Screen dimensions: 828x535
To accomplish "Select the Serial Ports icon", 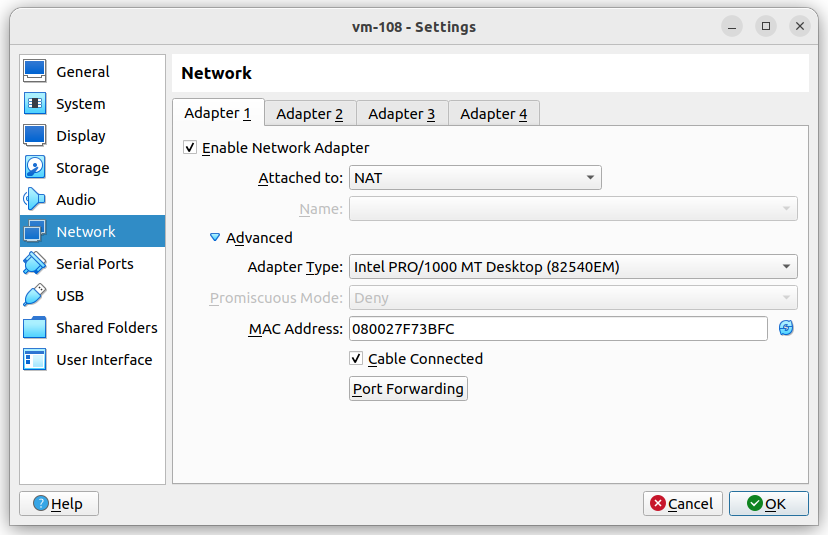I will (x=35, y=264).
